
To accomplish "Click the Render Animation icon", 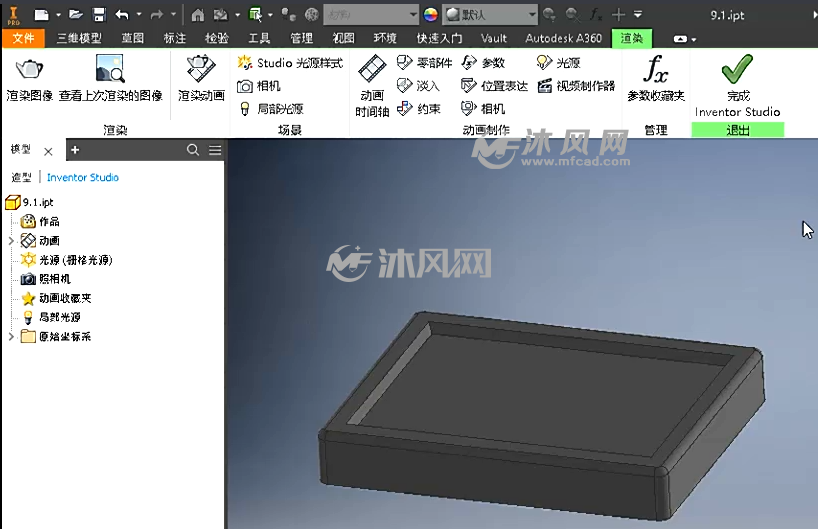I will point(201,68).
